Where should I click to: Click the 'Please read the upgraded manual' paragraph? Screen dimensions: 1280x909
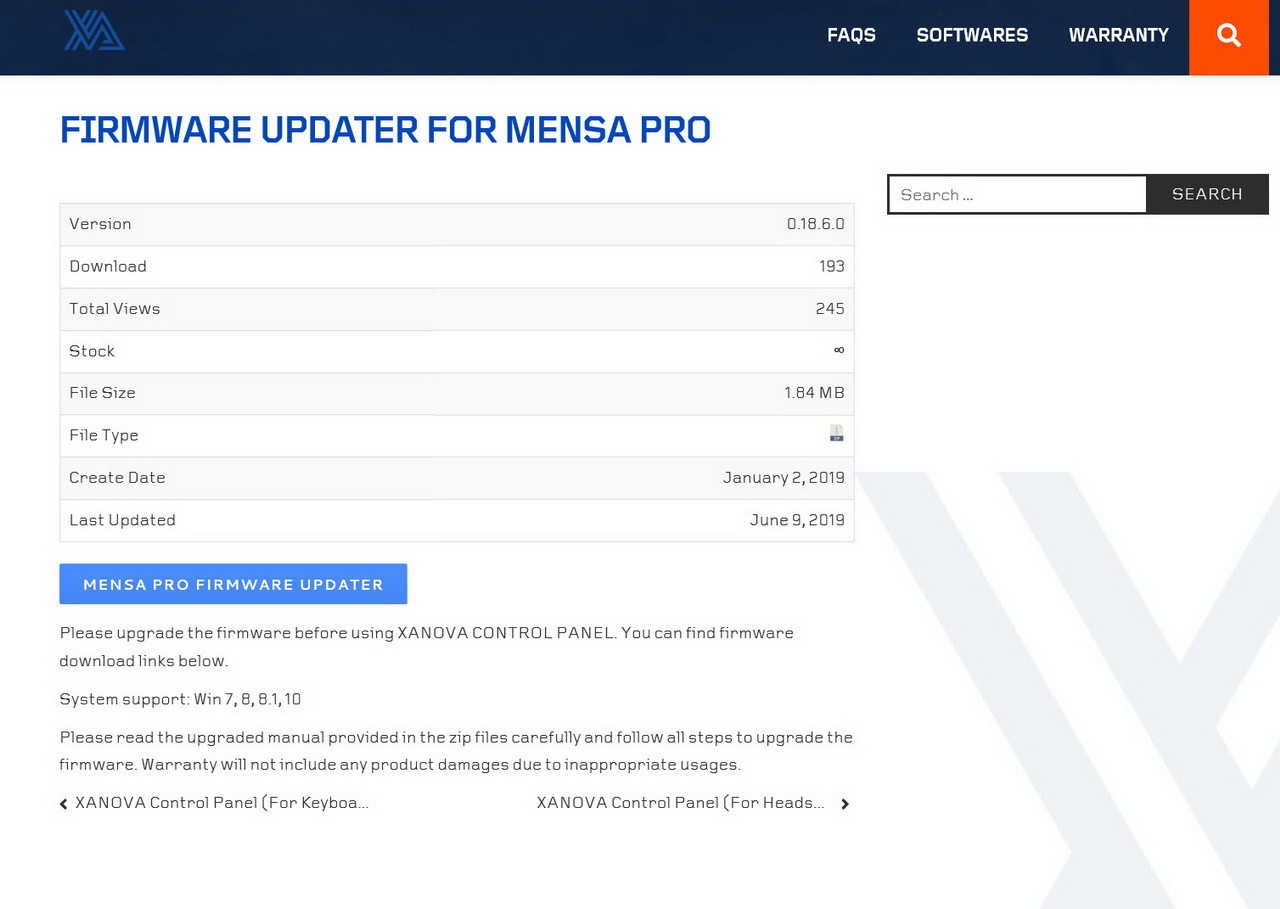point(456,751)
